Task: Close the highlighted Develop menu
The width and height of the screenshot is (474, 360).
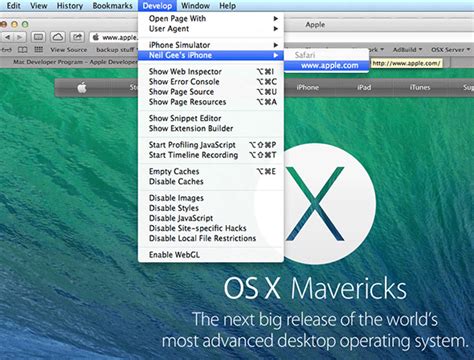Action: tap(157, 6)
